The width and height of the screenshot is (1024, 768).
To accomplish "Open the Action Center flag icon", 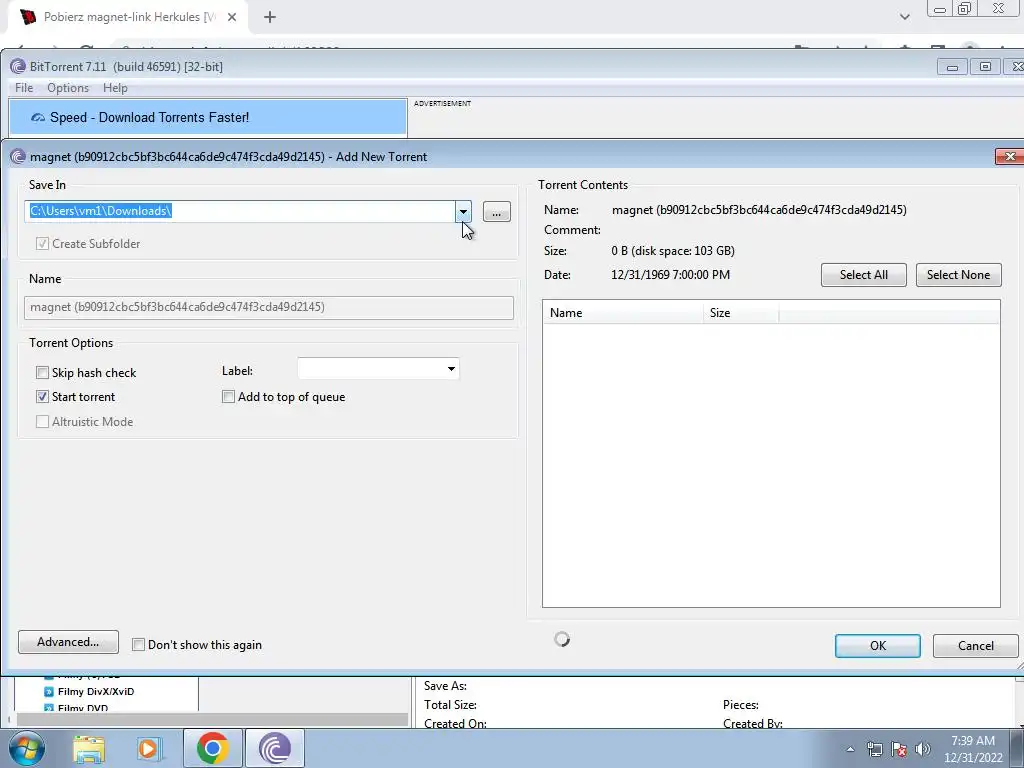I will [899, 749].
